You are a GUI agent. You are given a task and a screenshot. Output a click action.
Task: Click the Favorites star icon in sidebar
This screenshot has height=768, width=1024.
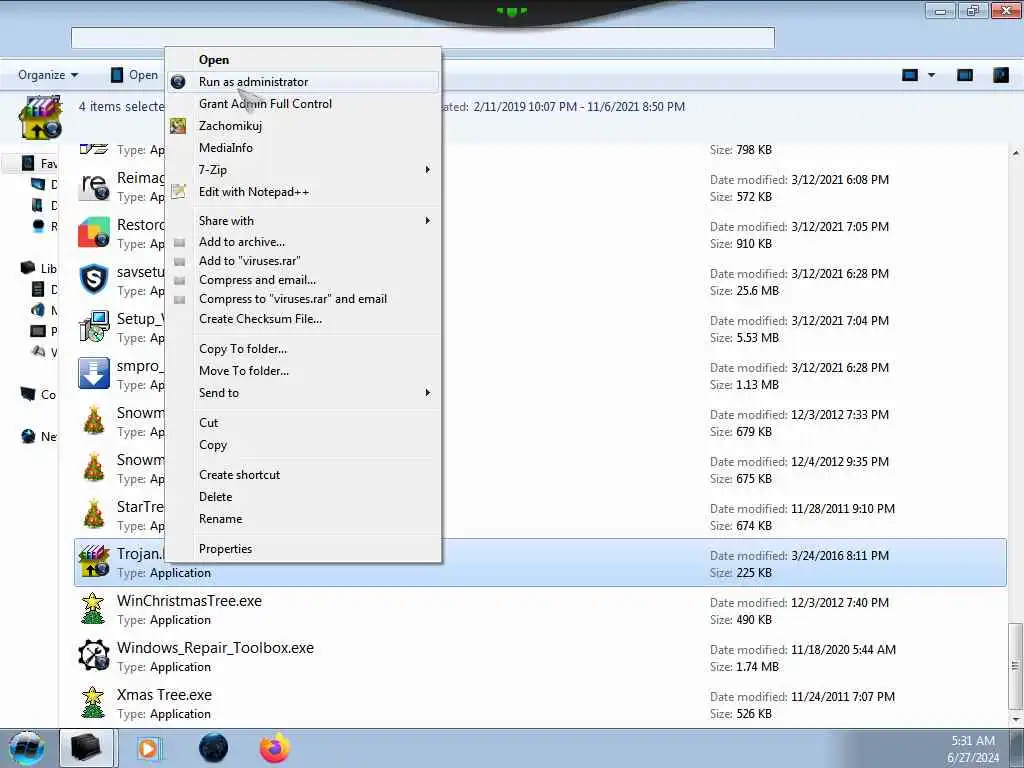coord(28,163)
